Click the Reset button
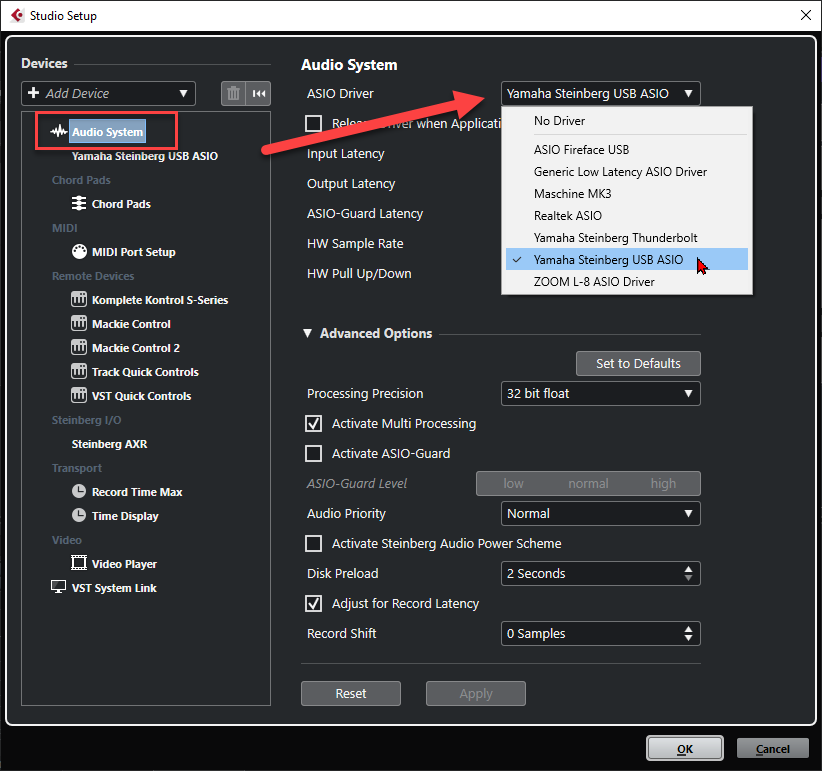 tap(351, 694)
